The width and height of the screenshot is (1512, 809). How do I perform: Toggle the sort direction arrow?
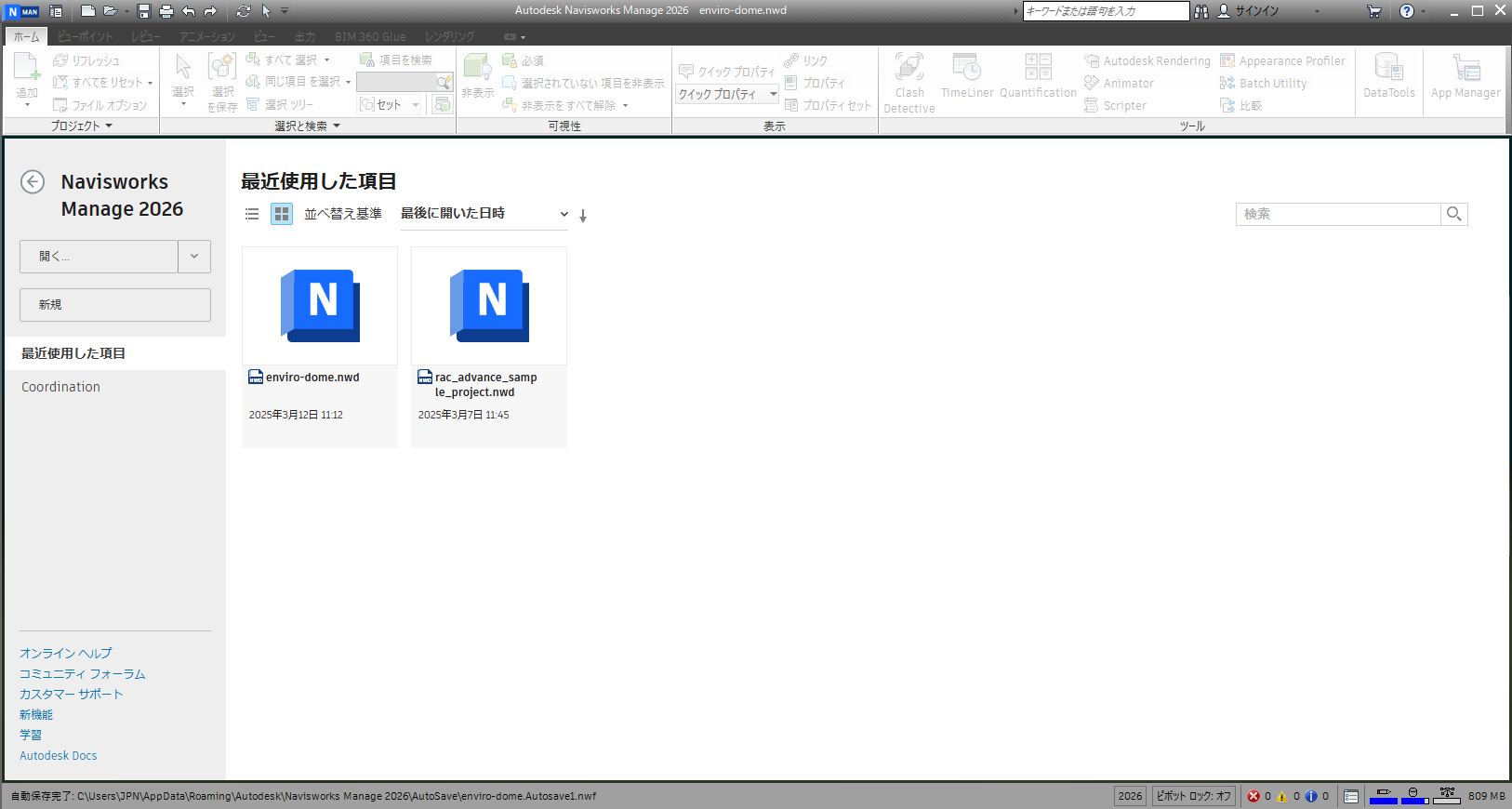(583, 216)
